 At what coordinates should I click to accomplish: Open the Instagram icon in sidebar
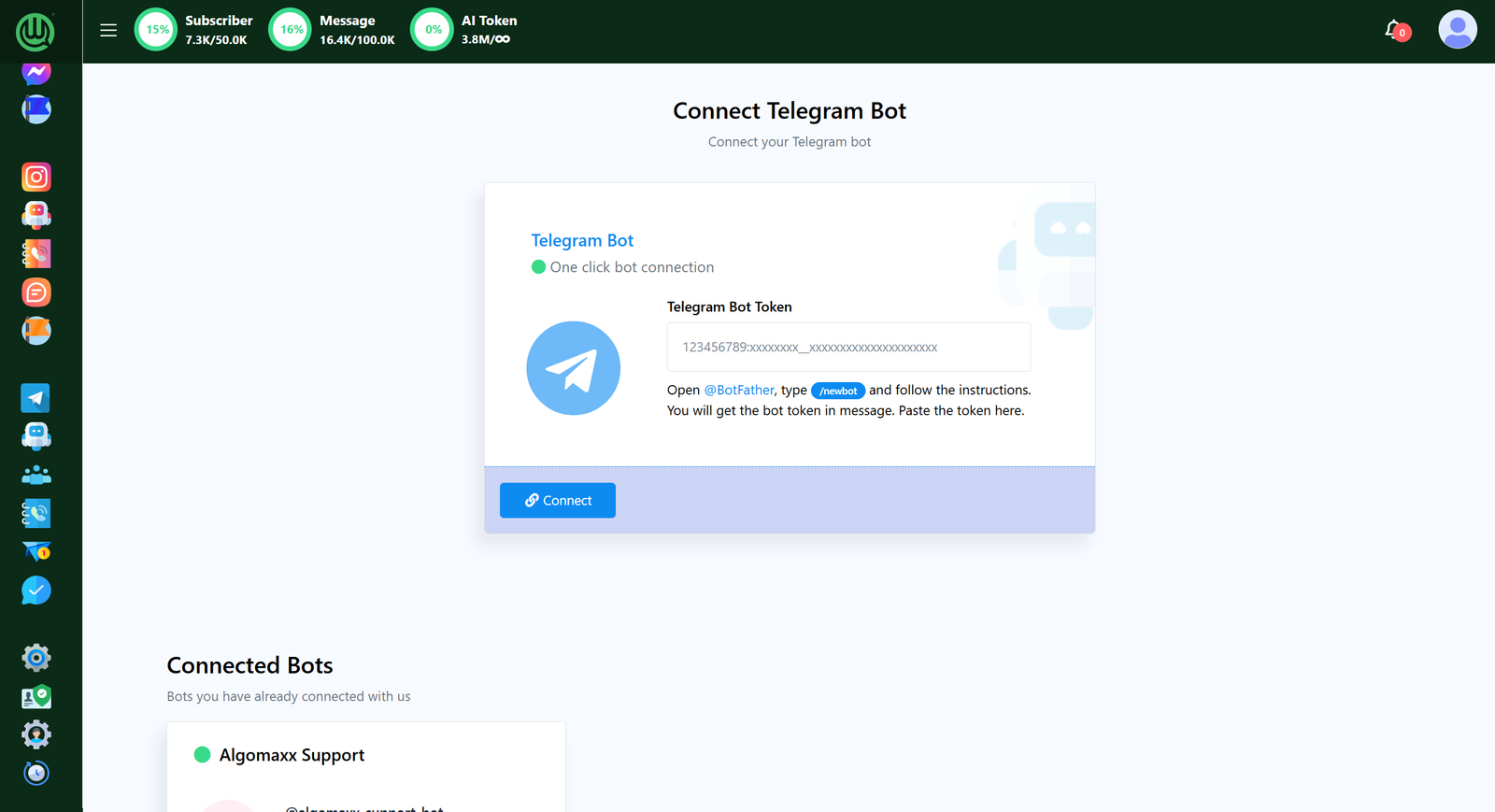[x=36, y=177]
